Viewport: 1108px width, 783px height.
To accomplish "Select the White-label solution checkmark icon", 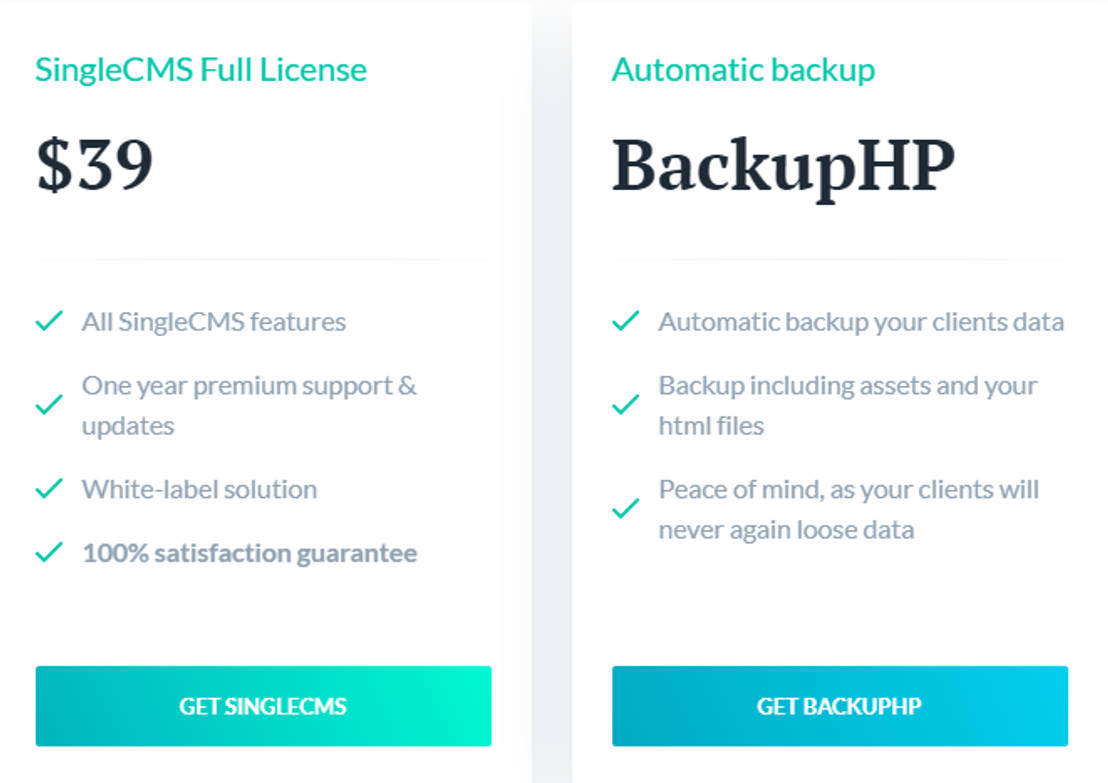I will point(49,489).
